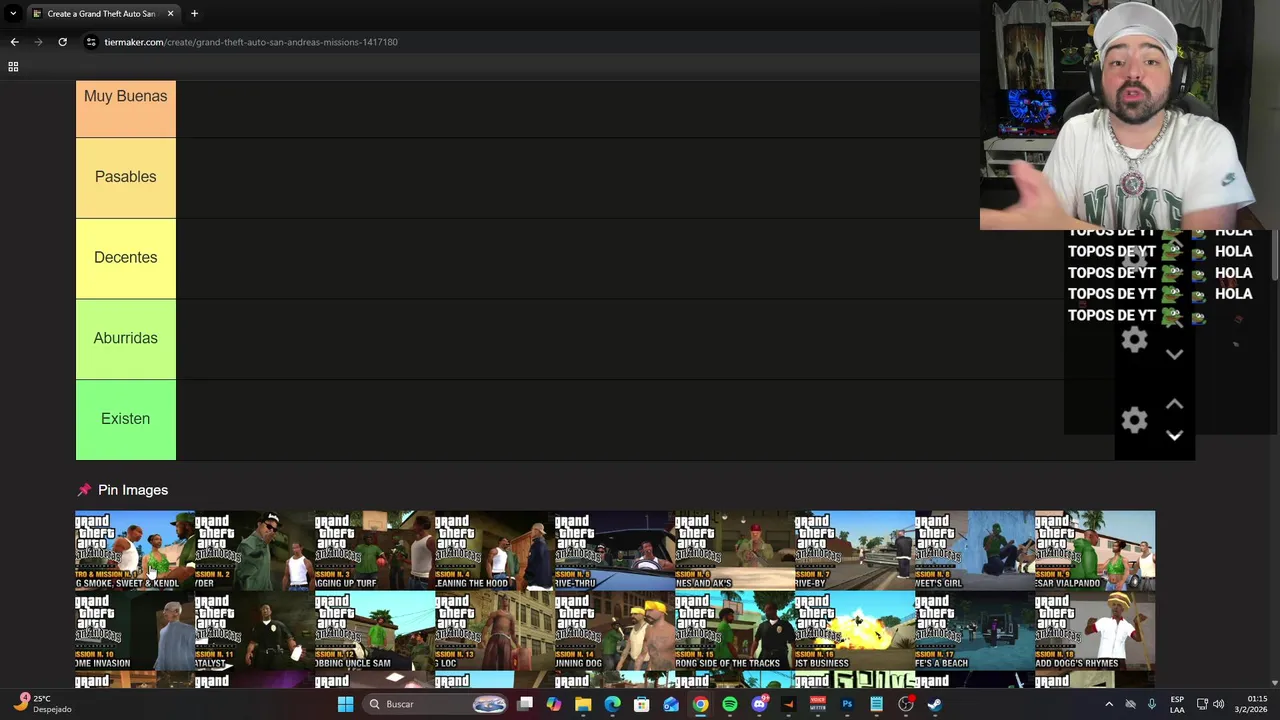Switch ESP LAA keyboard language indicator
Screen dimensions: 1280x720
click(x=1177, y=704)
